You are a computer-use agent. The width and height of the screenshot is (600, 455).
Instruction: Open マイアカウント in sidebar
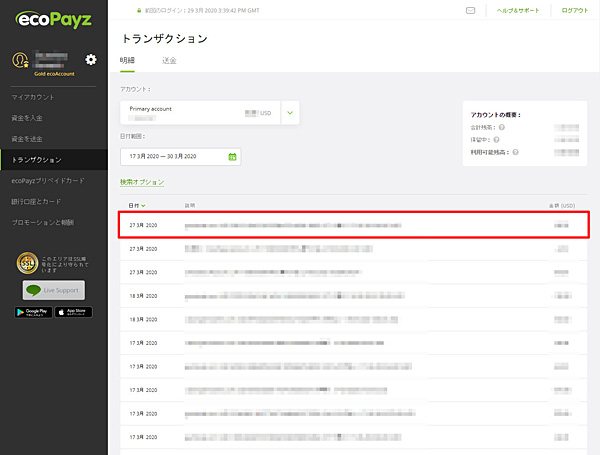tap(33, 97)
